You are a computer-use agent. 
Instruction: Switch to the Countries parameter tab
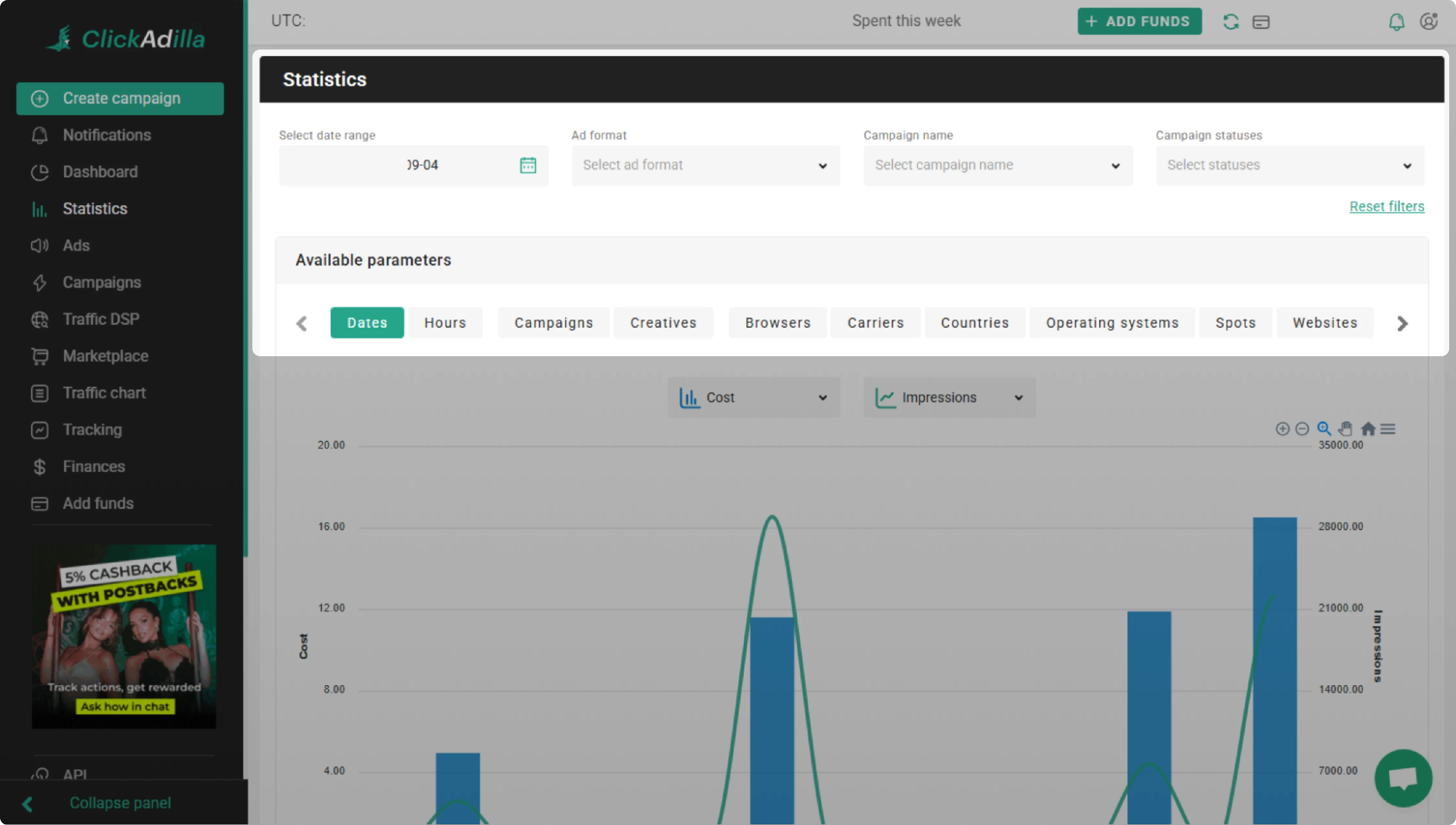click(x=975, y=323)
